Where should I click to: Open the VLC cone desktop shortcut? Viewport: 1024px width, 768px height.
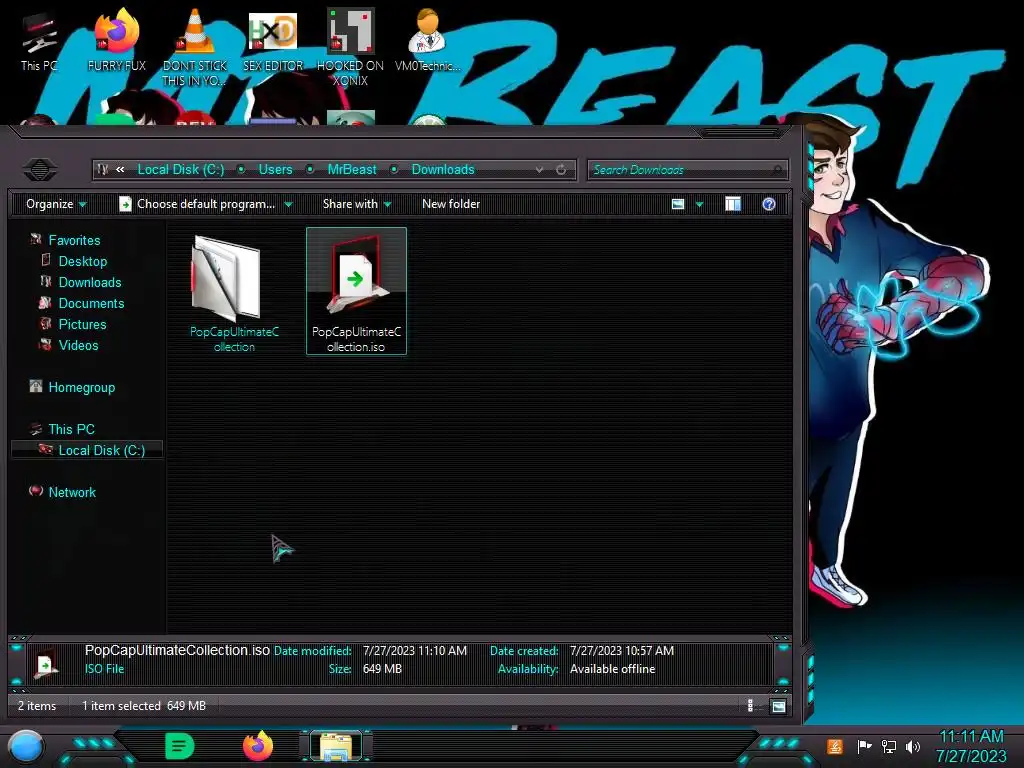tap(195, 47)
